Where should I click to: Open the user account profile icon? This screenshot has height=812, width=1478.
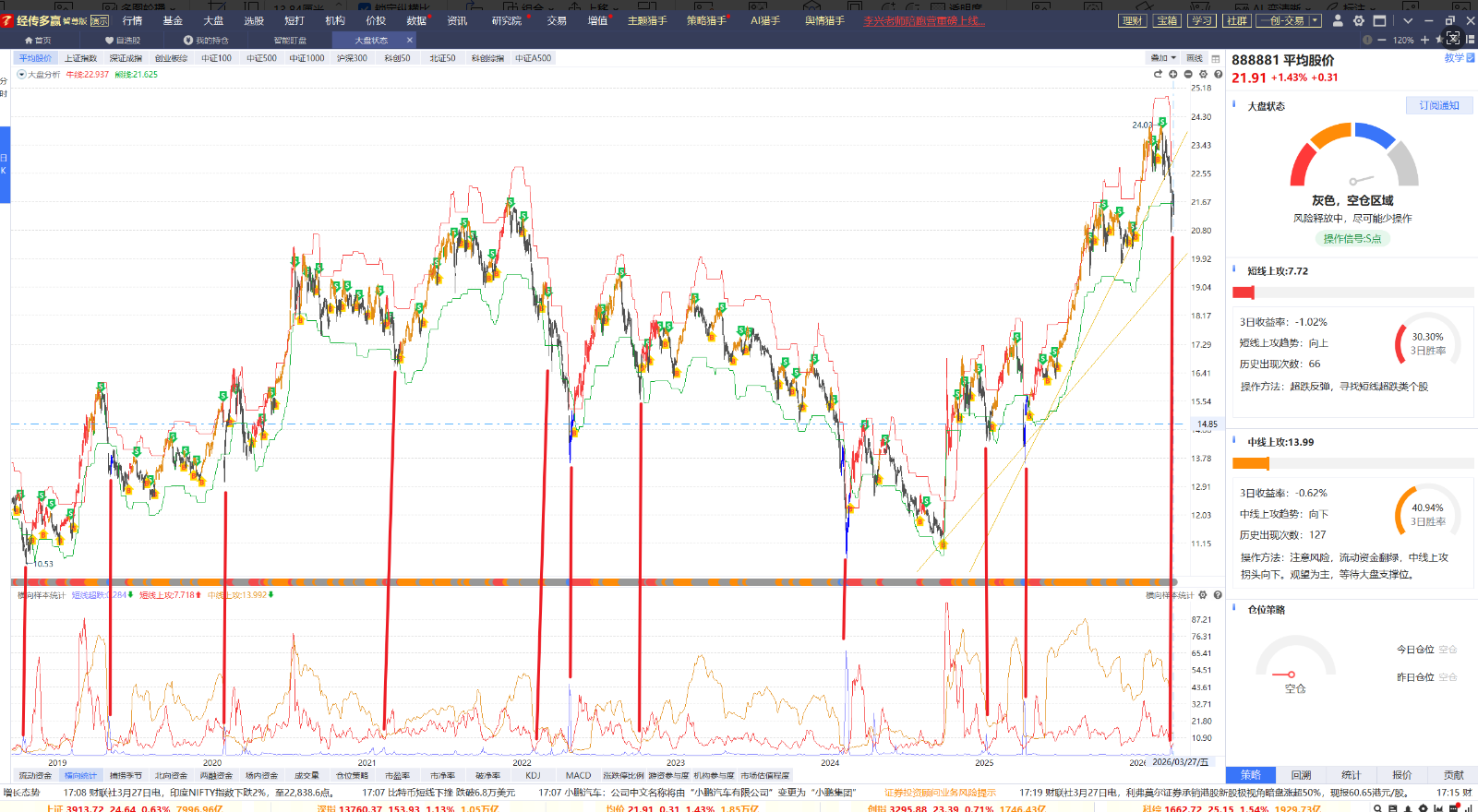click(1338, 20)
